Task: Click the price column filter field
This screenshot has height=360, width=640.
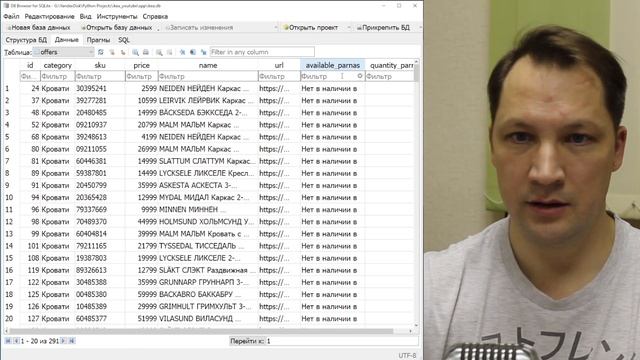Action: 141,76
